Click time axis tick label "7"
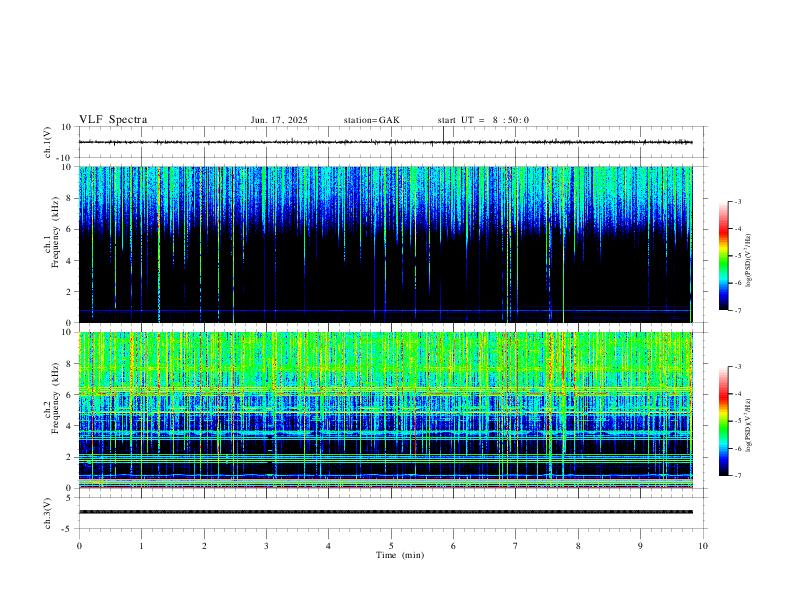 pyautogui.click(x=516, y=546)
